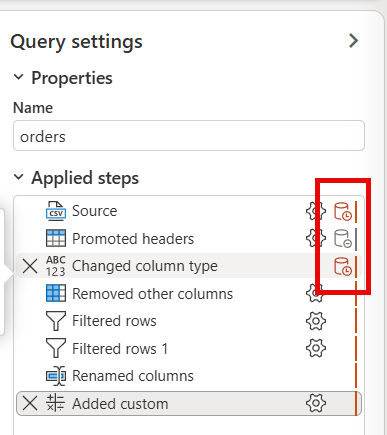Viewport: 387px width, 435px height.
Task: Open settings gear for Added custom
Action: (316, 403)
